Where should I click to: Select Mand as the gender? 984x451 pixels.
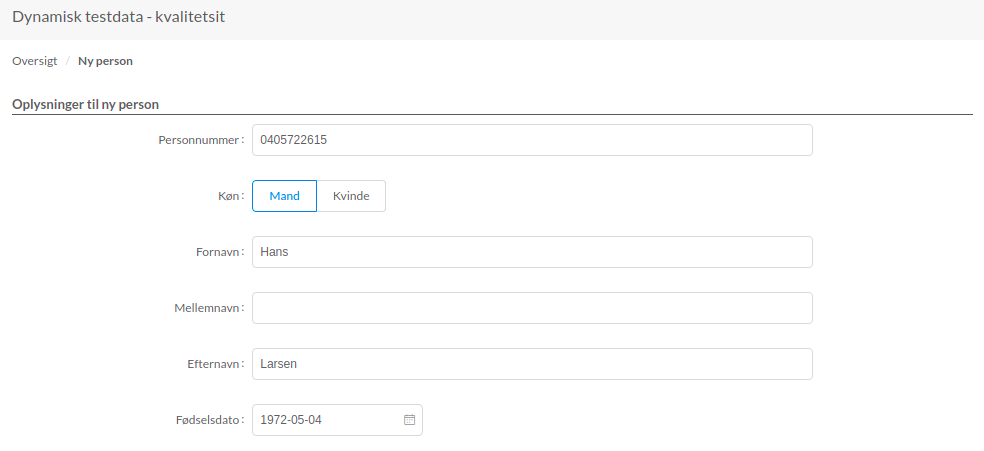(284, 196)
